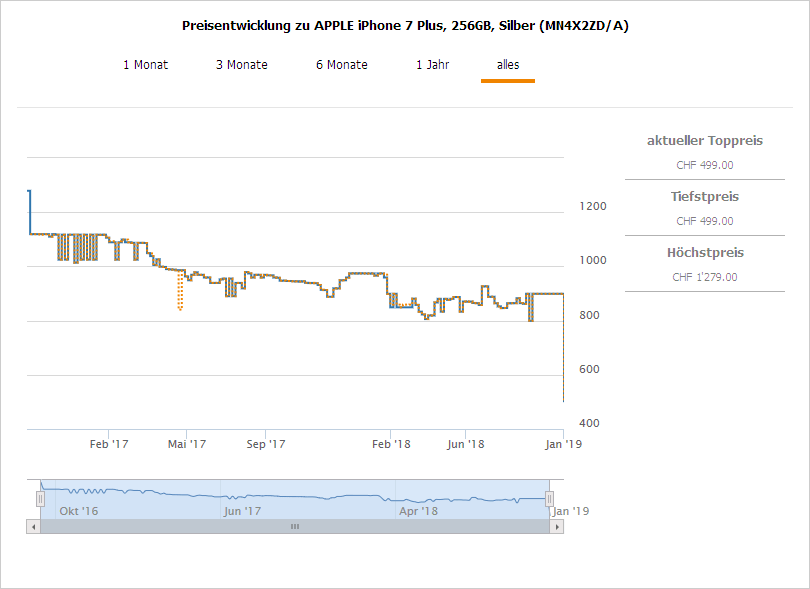Show the 6 Monate price history
The height and width of the screenshot is (589, 810).
[341, 65]
